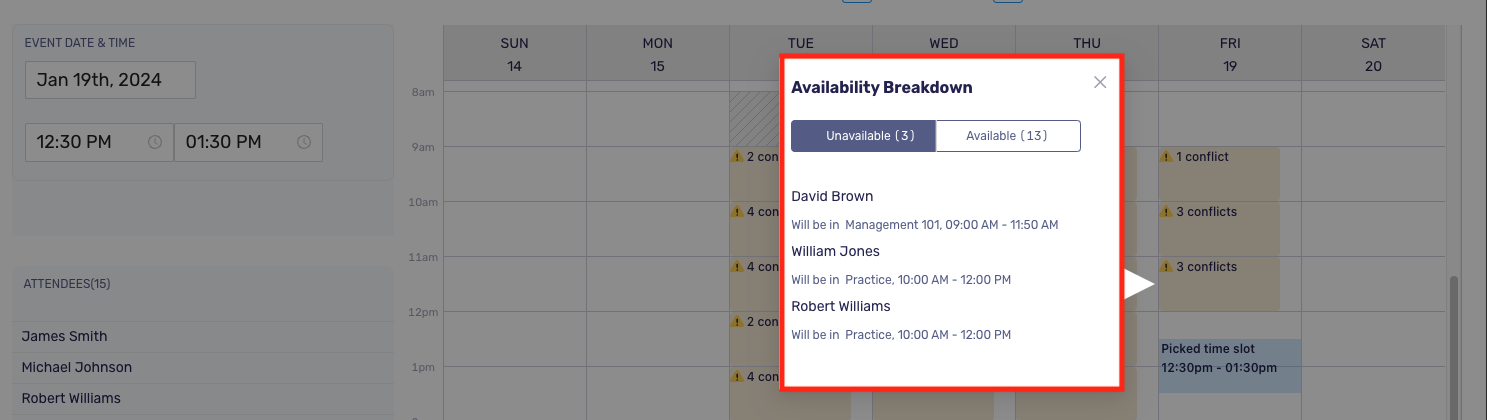Click the SAT 20 column header

(1373, 54)
